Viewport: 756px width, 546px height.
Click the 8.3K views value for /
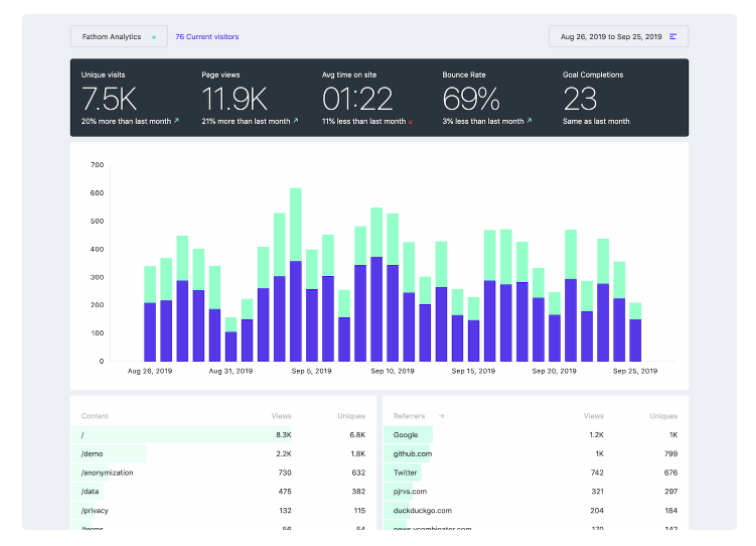pyautogui.click(x=284, y=435)
